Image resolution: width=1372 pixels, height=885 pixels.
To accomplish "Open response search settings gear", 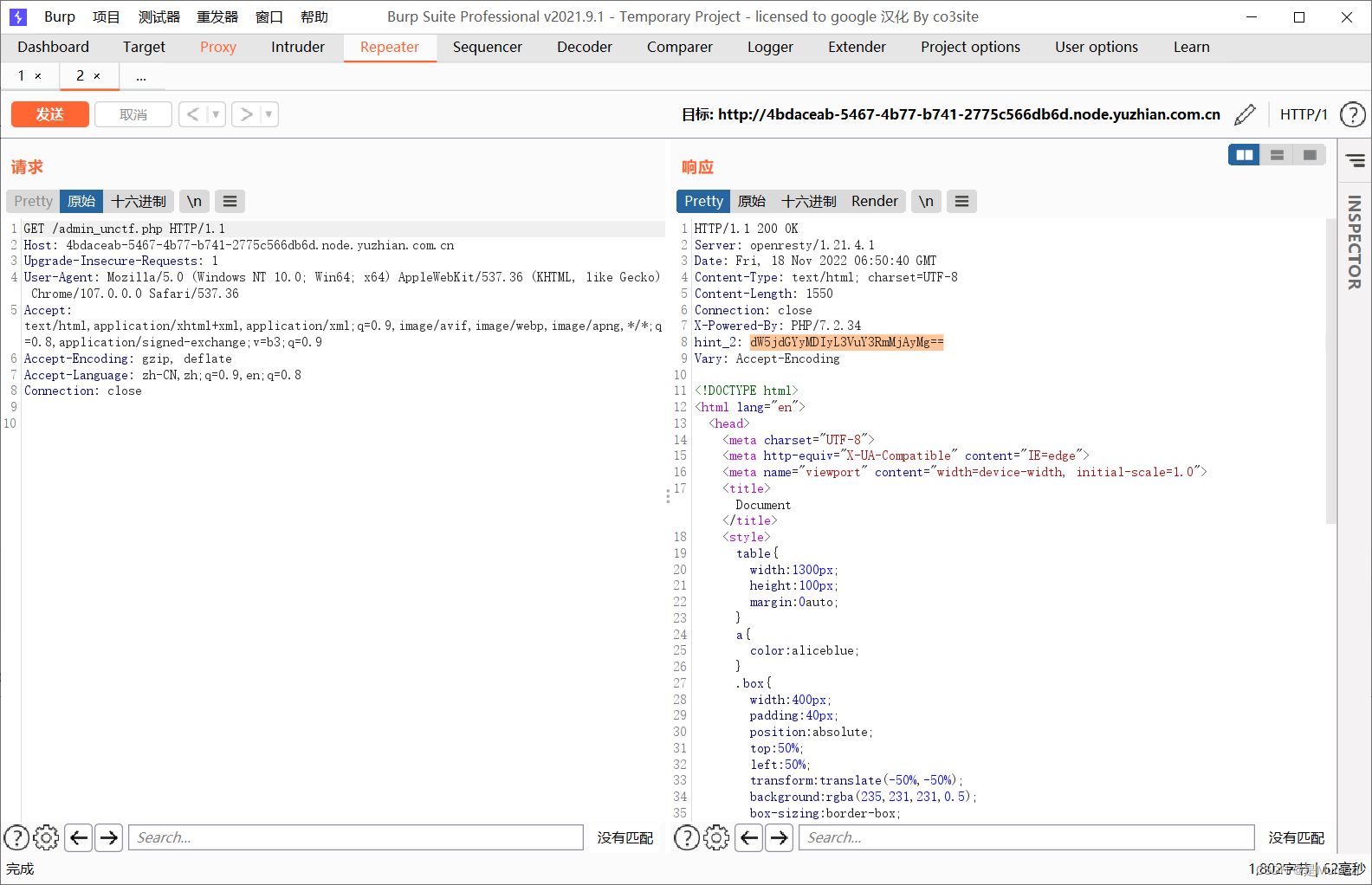I will pyautogui.click(x=716, y=837).
